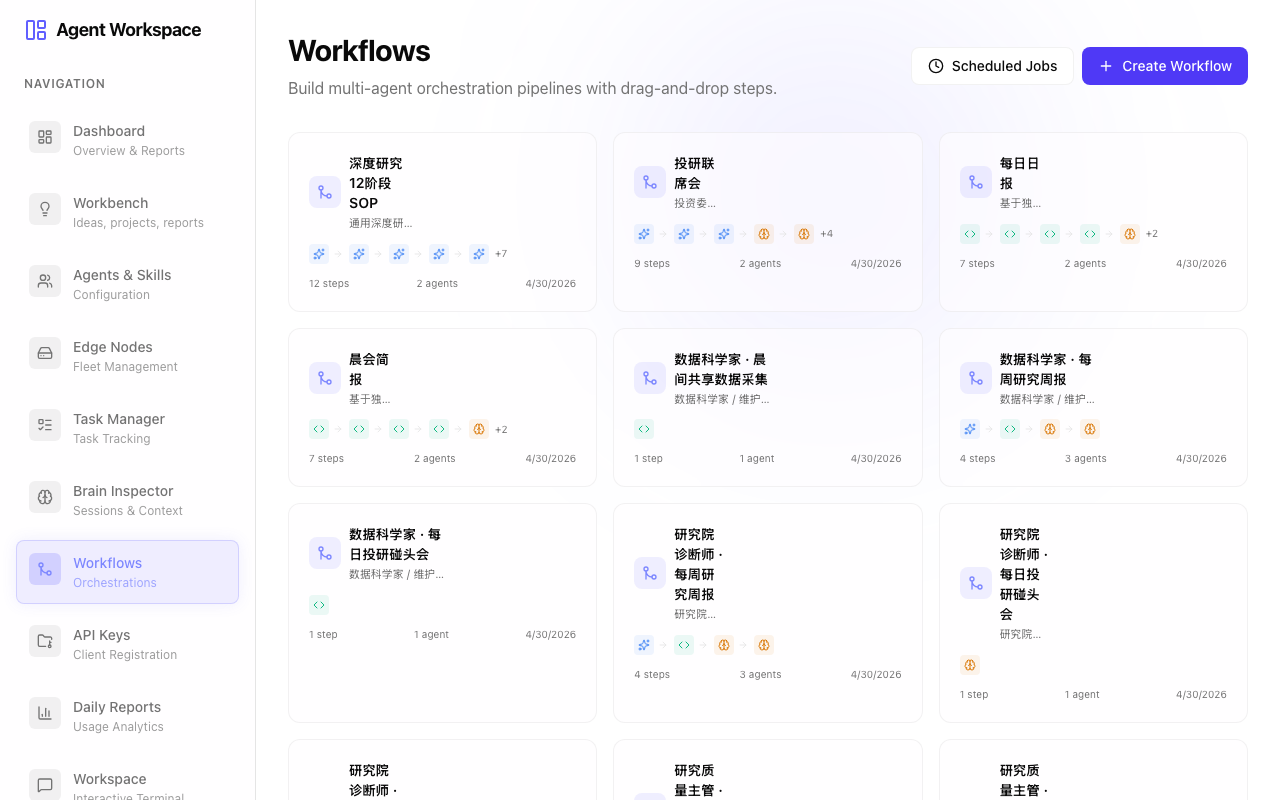This screenshot has width=1280, height=800.
Task: Click sparkle step icon in 数据科学家·每周研究周报 card
Action: [970, 429]
